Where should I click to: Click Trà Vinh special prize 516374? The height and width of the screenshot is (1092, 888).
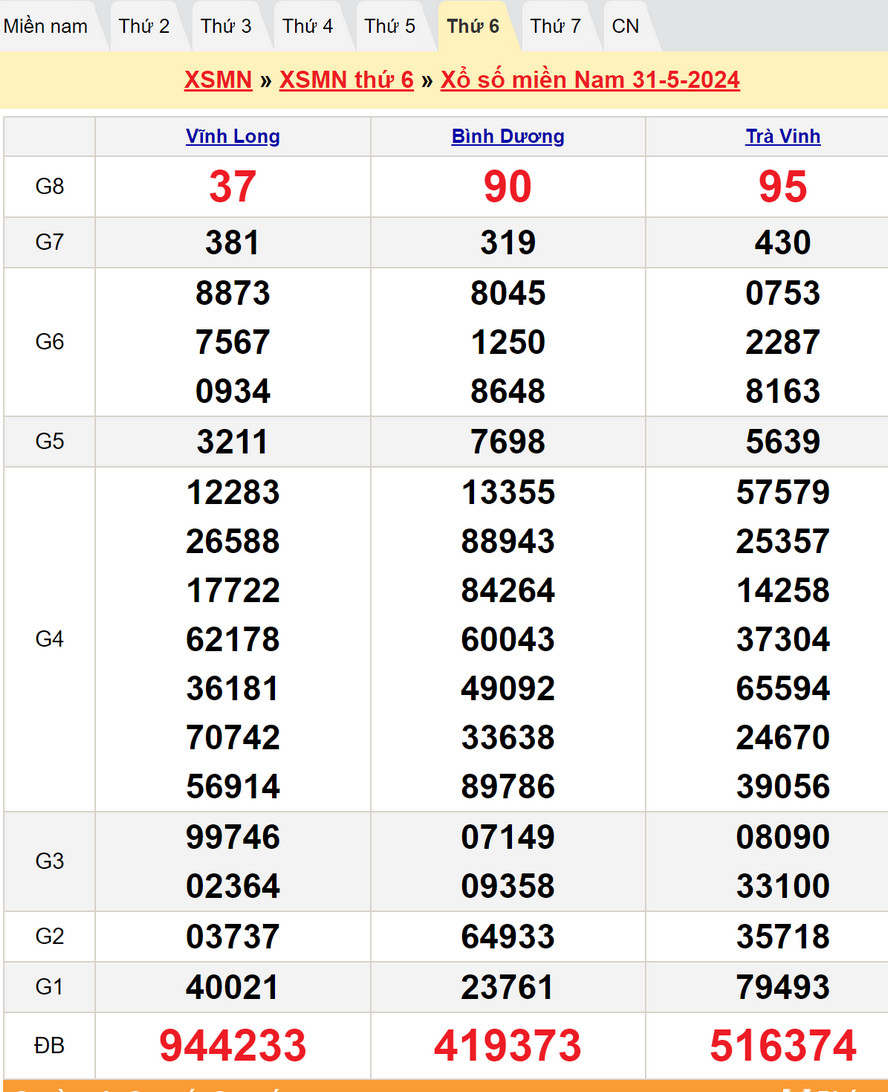click(x=783, y=1046)
